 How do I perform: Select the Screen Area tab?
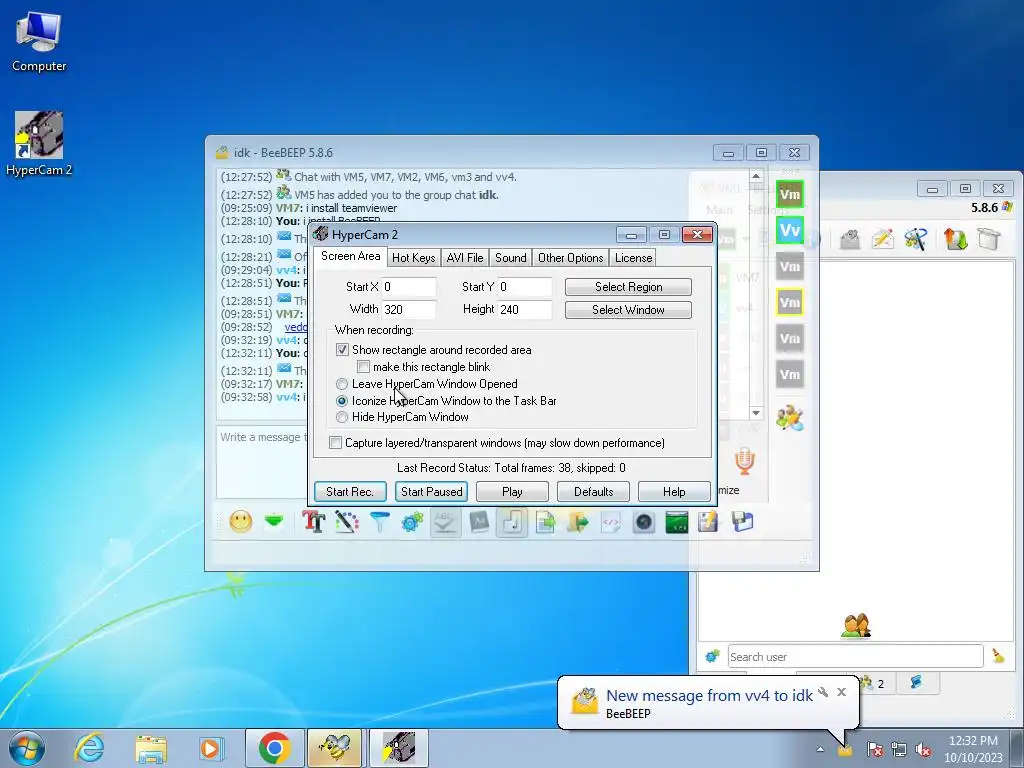pos(351,256)
